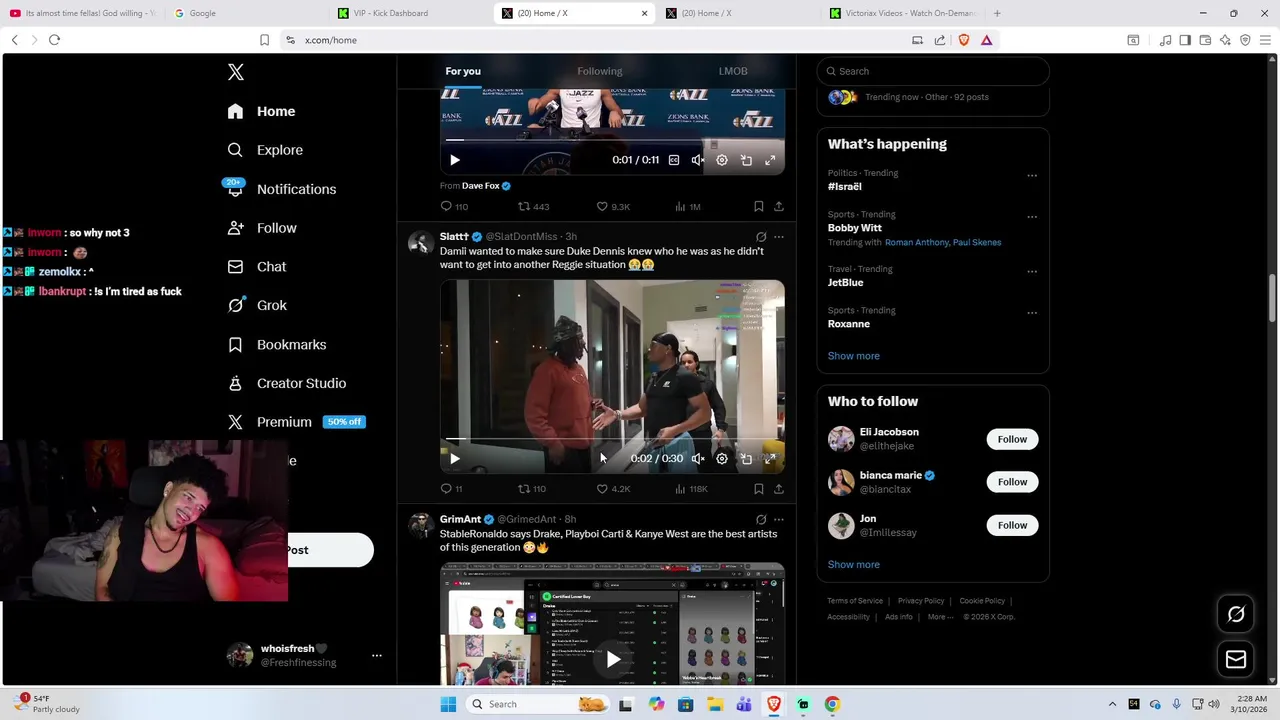Toggle captions on the Jazz video
Viewport: 1280px width, 720px height.
[x=674, y=160]
